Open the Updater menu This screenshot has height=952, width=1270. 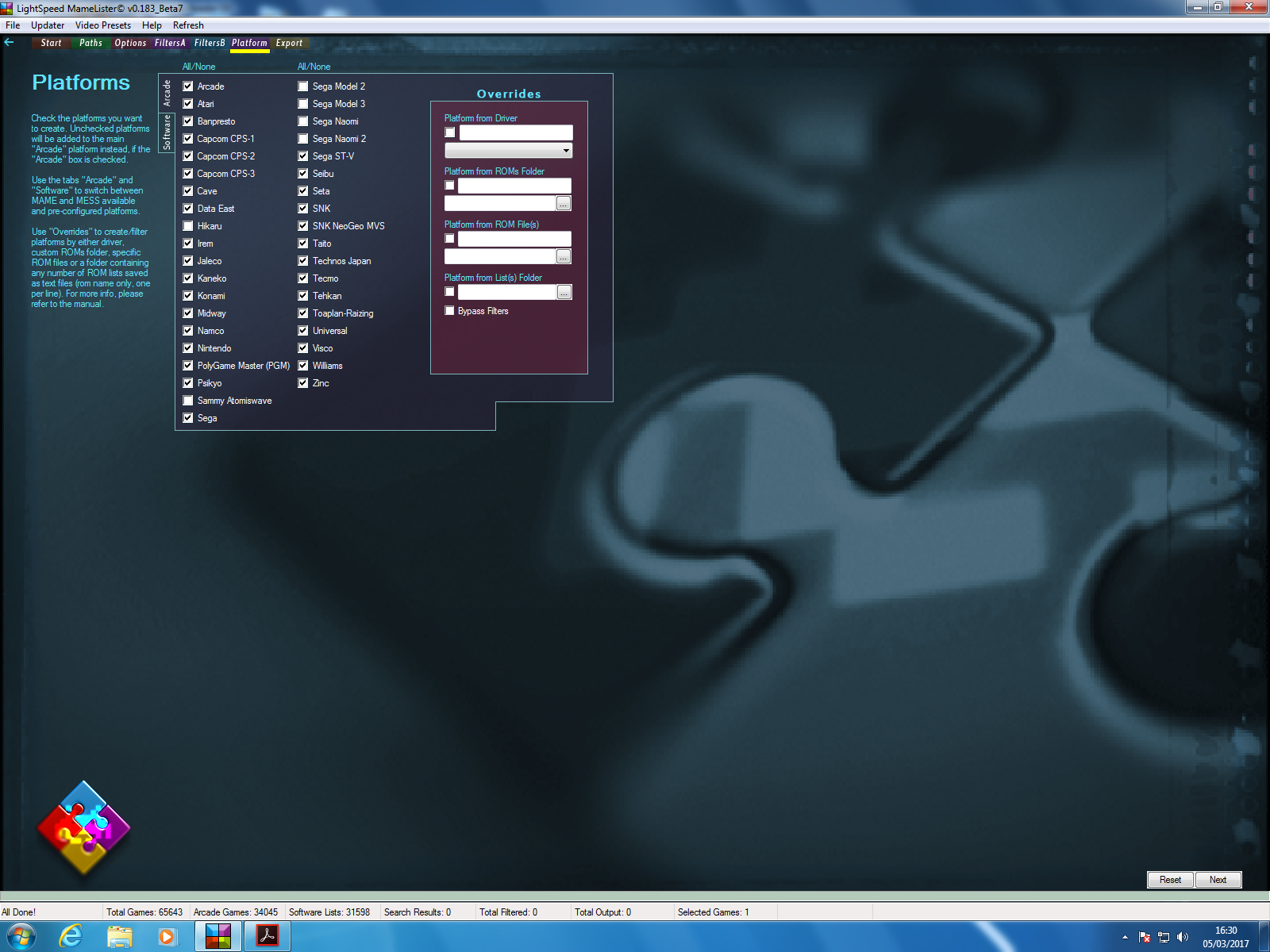pos(48,25)
